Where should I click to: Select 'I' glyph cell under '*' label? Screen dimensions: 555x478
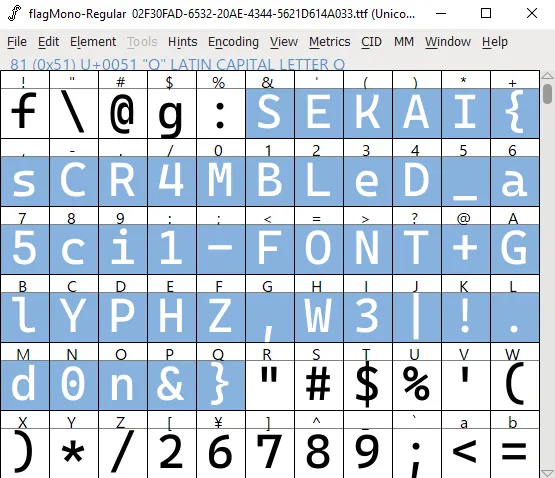[466, 113]
